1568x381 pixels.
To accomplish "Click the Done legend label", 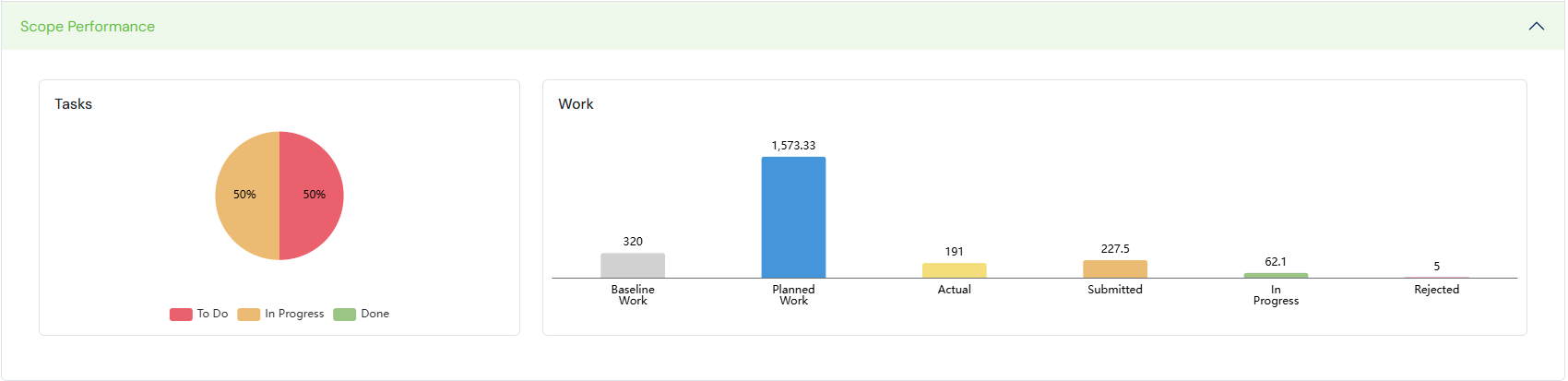I will (x=374, y=314).
